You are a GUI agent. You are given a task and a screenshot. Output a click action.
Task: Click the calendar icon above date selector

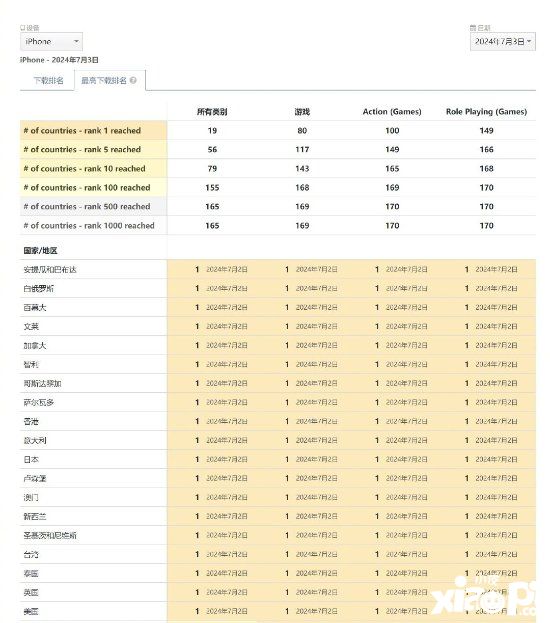(x=473, y=28)
